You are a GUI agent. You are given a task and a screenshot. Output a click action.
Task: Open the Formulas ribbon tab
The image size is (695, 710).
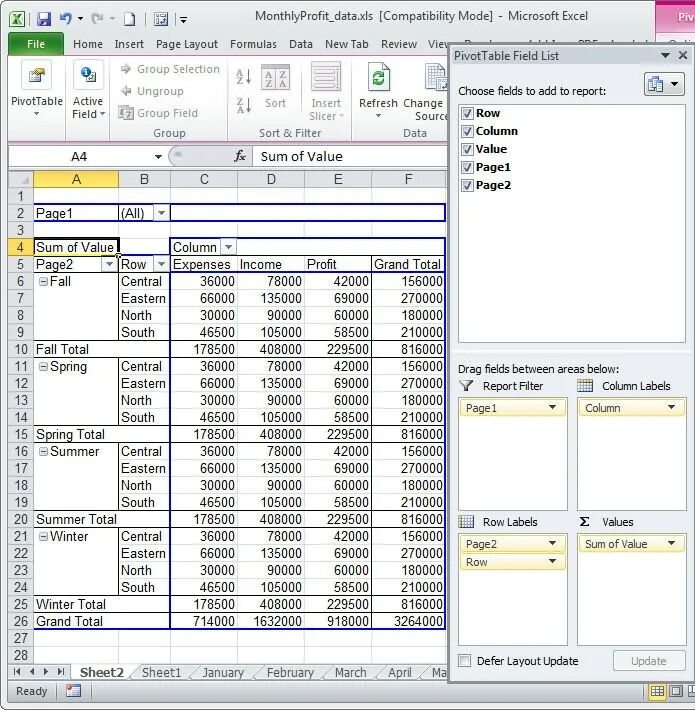pyautogui.click(x=253, y=44)
